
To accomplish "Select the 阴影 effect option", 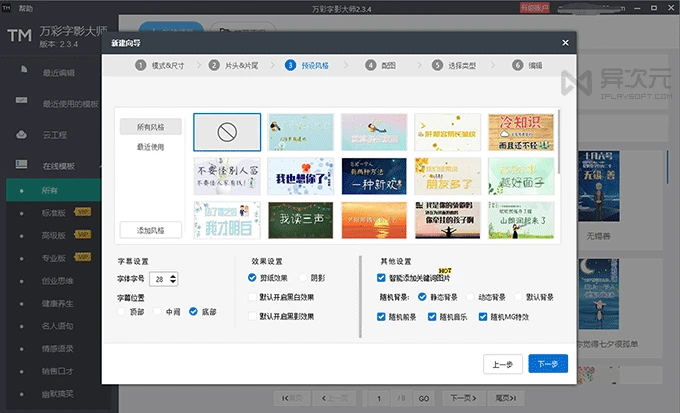I will click(x=303, y=278).
